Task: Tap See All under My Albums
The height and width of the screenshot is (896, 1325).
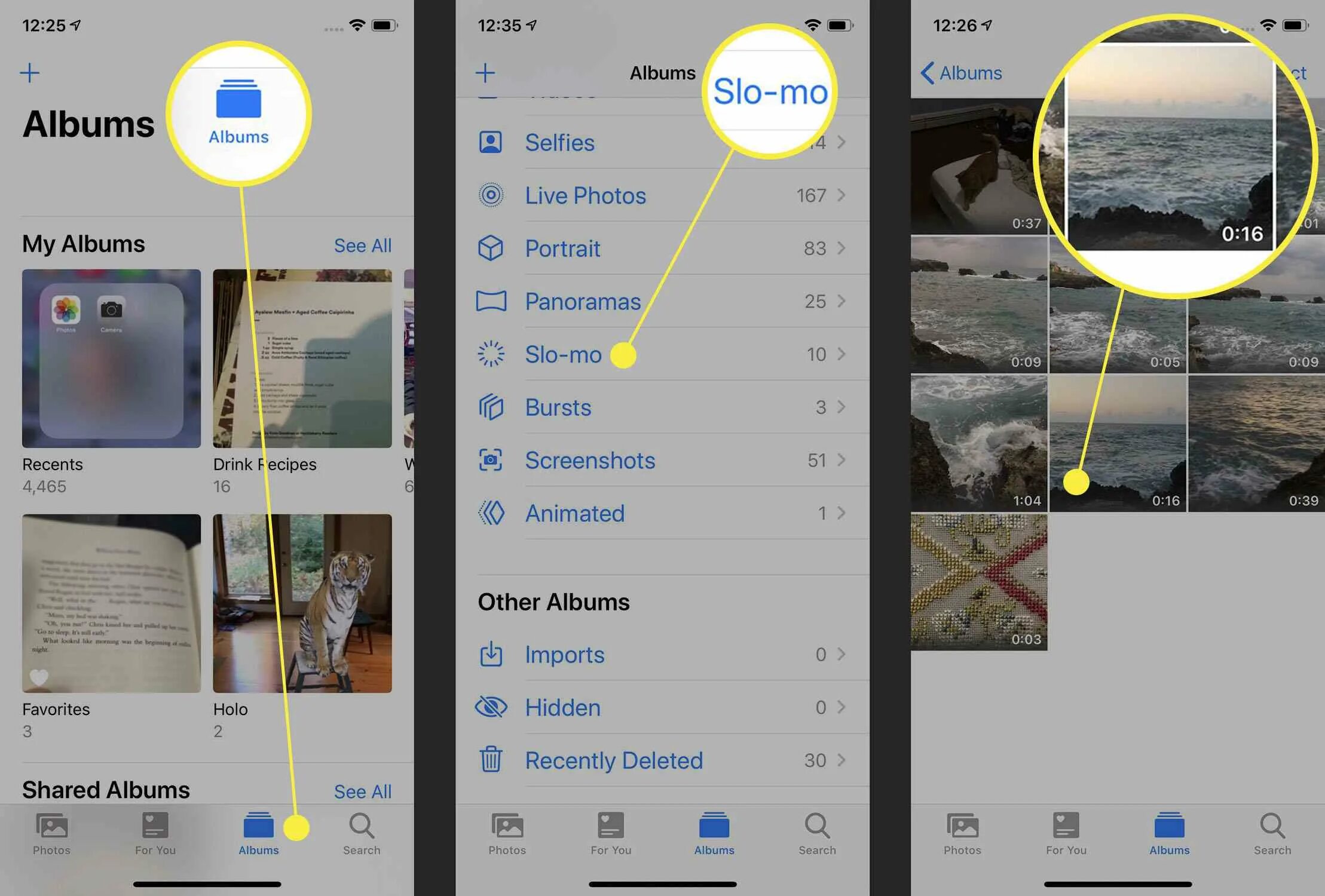Action: click(x=364, y=244)
